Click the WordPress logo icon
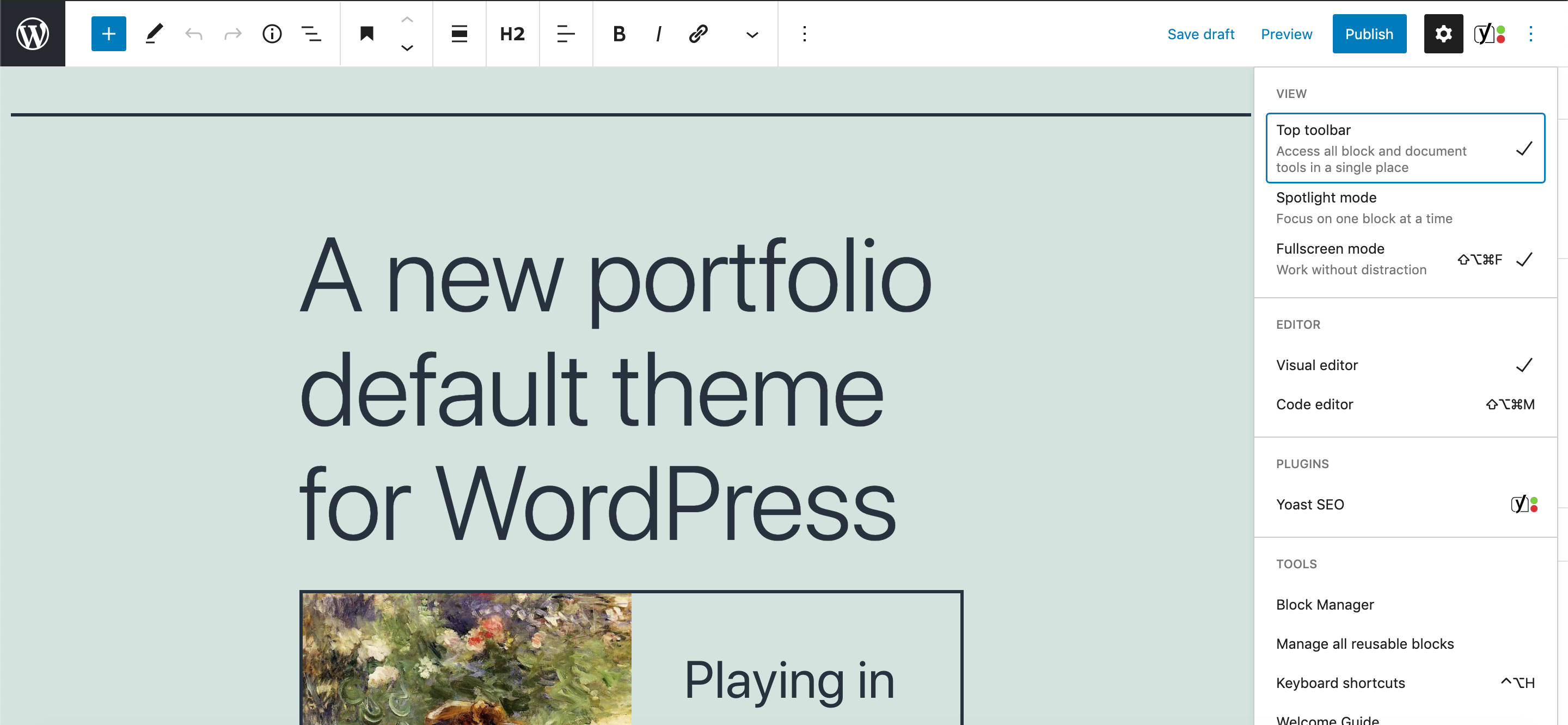Image resolution: width=1568 pixels, height=725 pixels. (33, 33)
